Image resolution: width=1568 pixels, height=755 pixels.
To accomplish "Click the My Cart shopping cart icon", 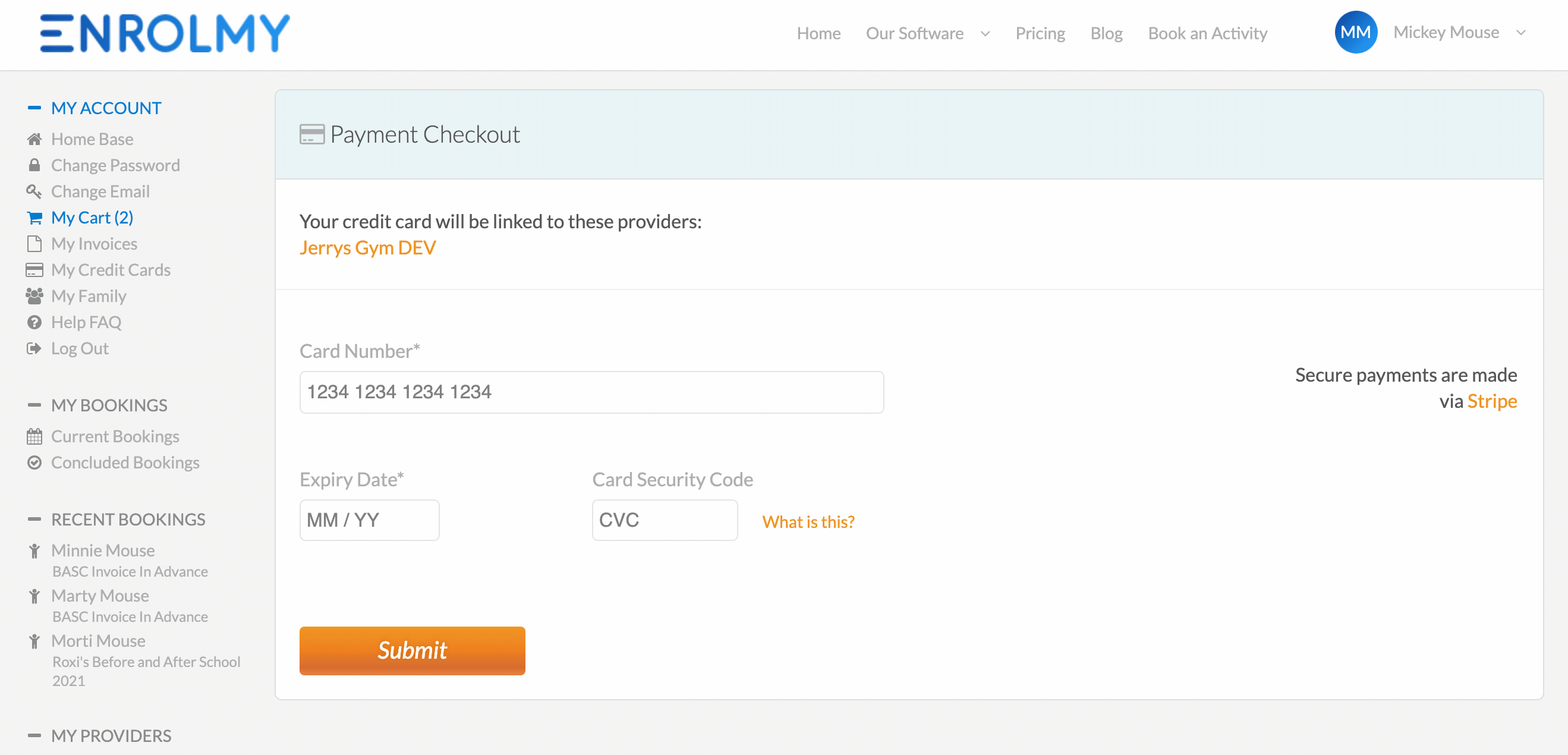I will pos(34,218).
